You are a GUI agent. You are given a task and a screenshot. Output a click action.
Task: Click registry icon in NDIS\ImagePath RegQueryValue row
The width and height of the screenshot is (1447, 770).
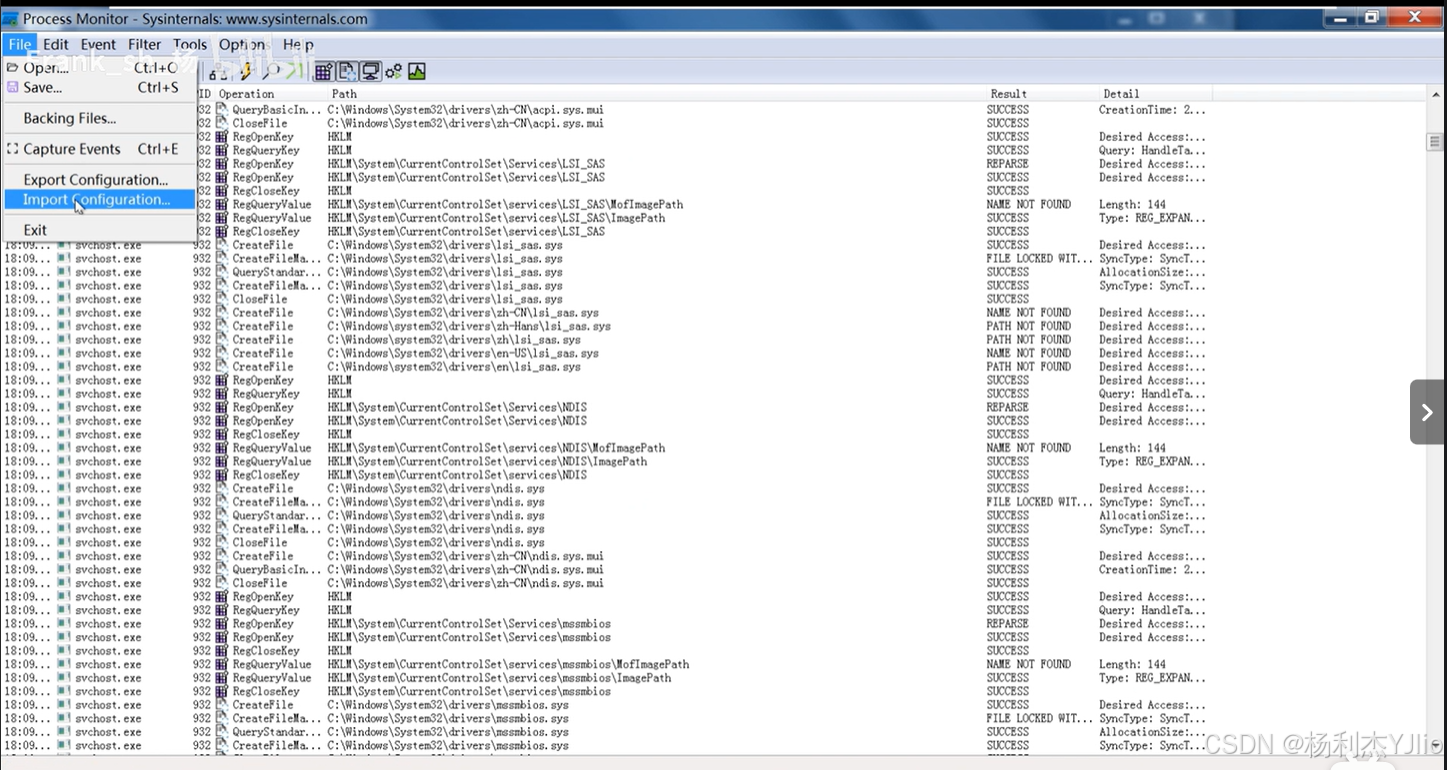(x=222, y=461)
